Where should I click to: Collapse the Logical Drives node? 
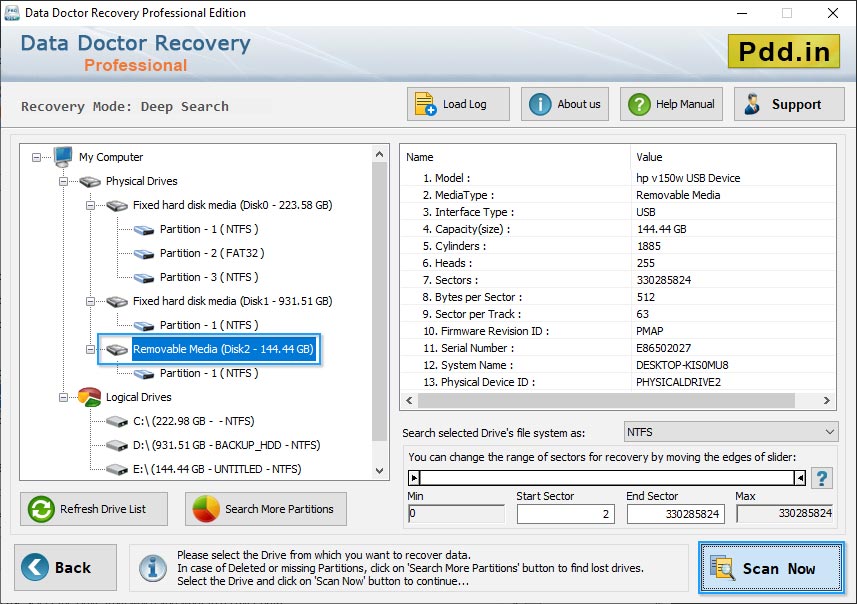[x=63, y=397]
